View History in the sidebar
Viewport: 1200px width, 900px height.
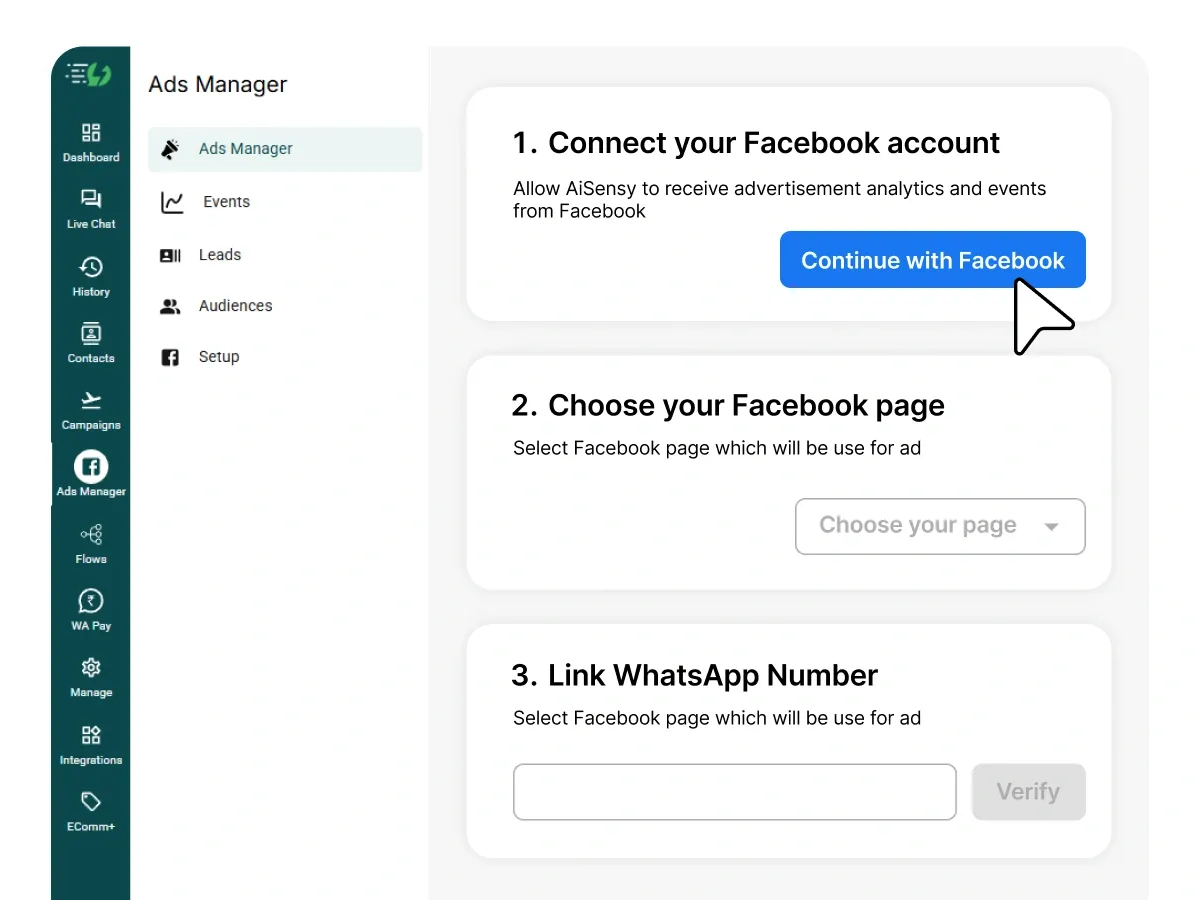pyautogui.click(x=90, y=275)
